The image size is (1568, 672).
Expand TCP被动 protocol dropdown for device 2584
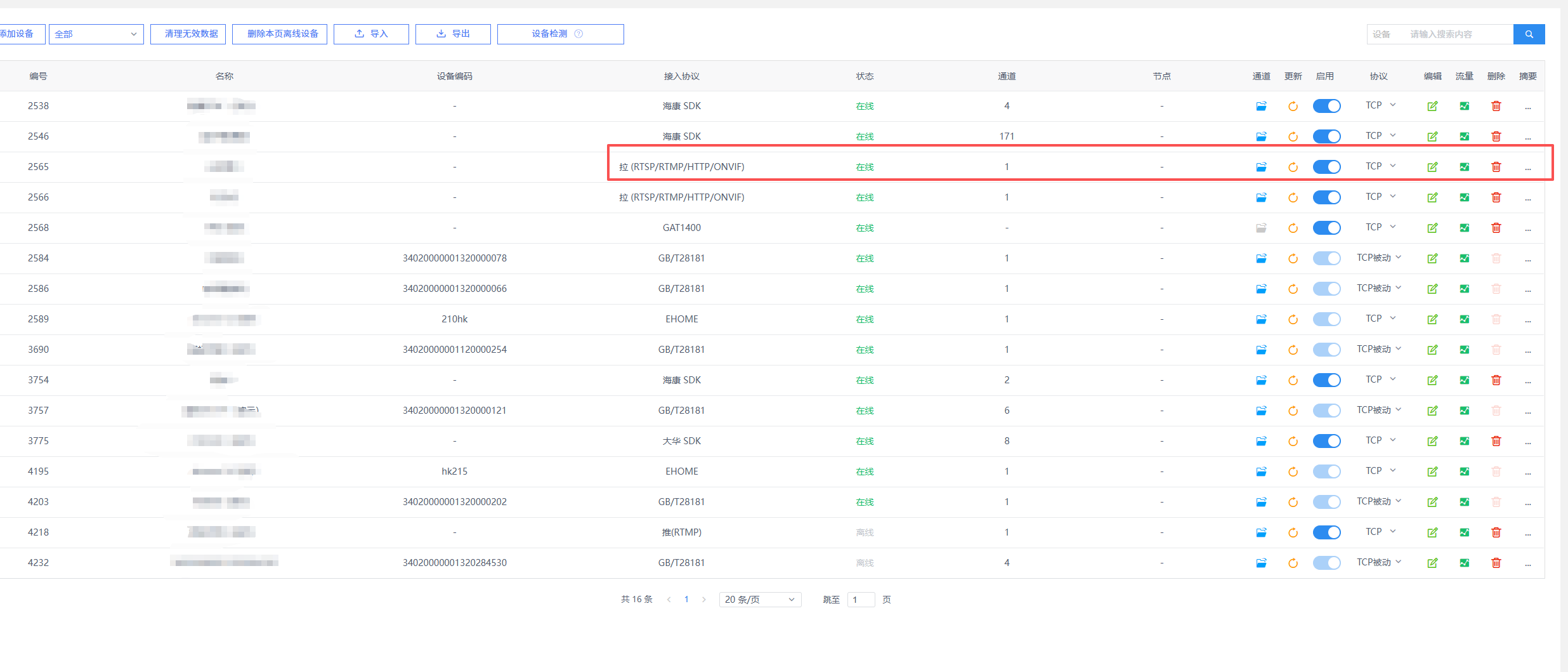click(x=1379, y=258)
